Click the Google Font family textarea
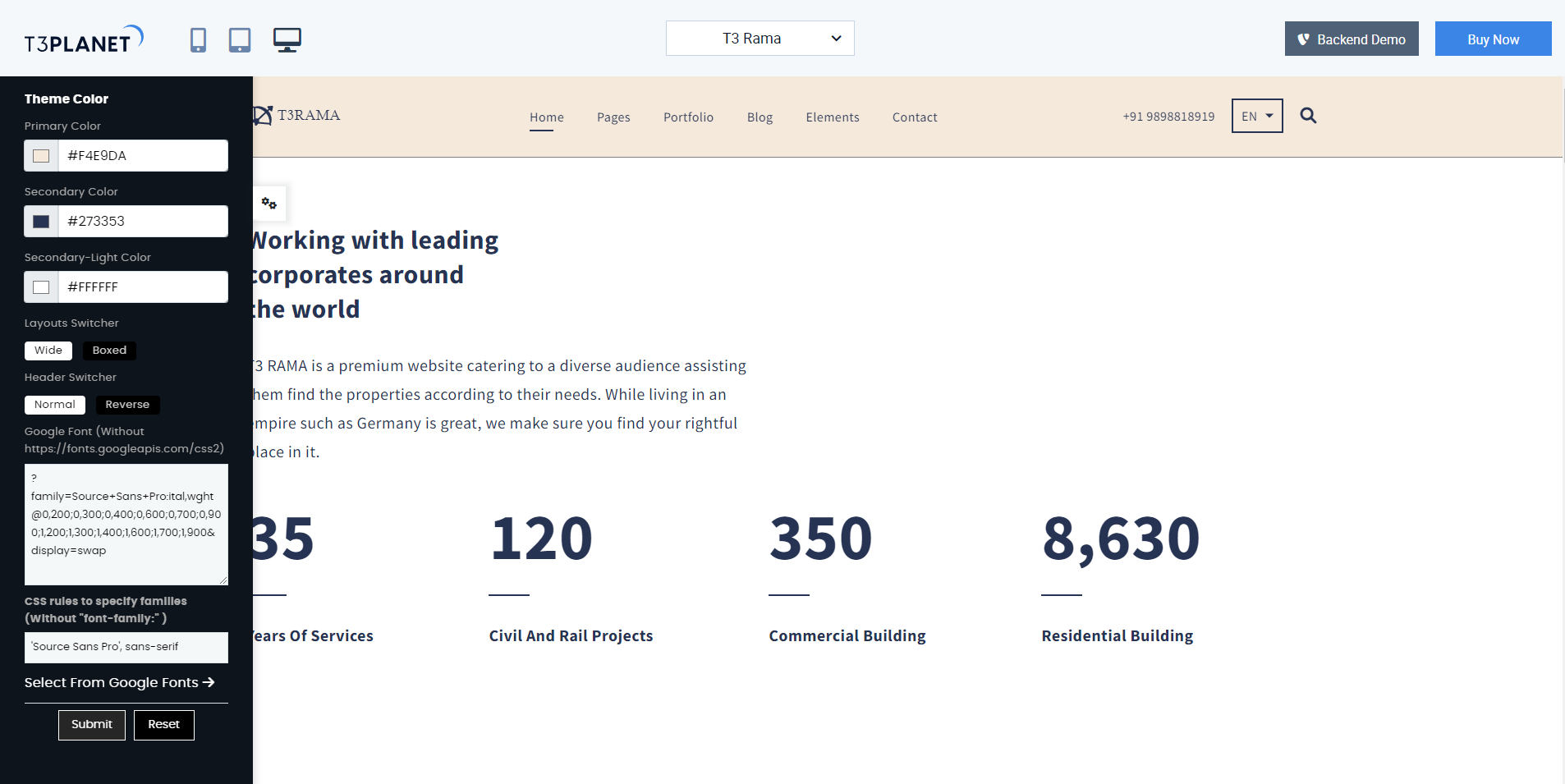Viewport: 1565px width, 784px height. click(x=126, y=525)
